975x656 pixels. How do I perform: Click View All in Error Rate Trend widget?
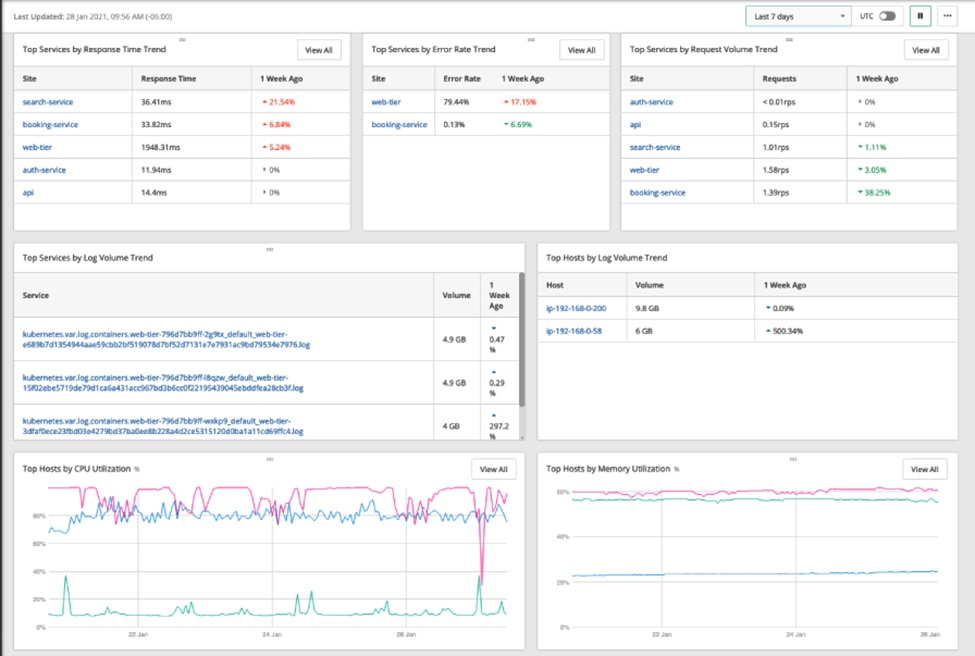click(x=581, y=50)
